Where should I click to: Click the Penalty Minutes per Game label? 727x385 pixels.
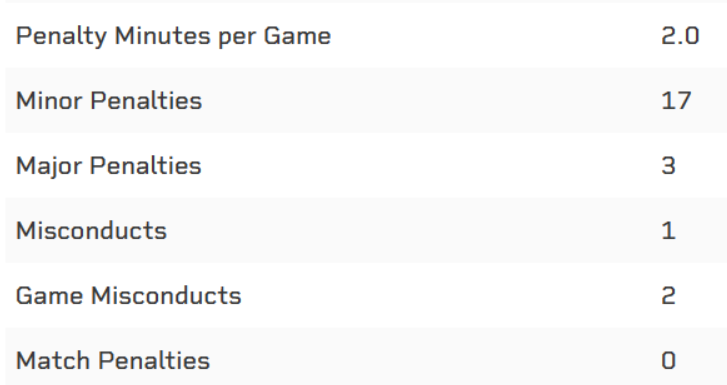click(173, 37)
